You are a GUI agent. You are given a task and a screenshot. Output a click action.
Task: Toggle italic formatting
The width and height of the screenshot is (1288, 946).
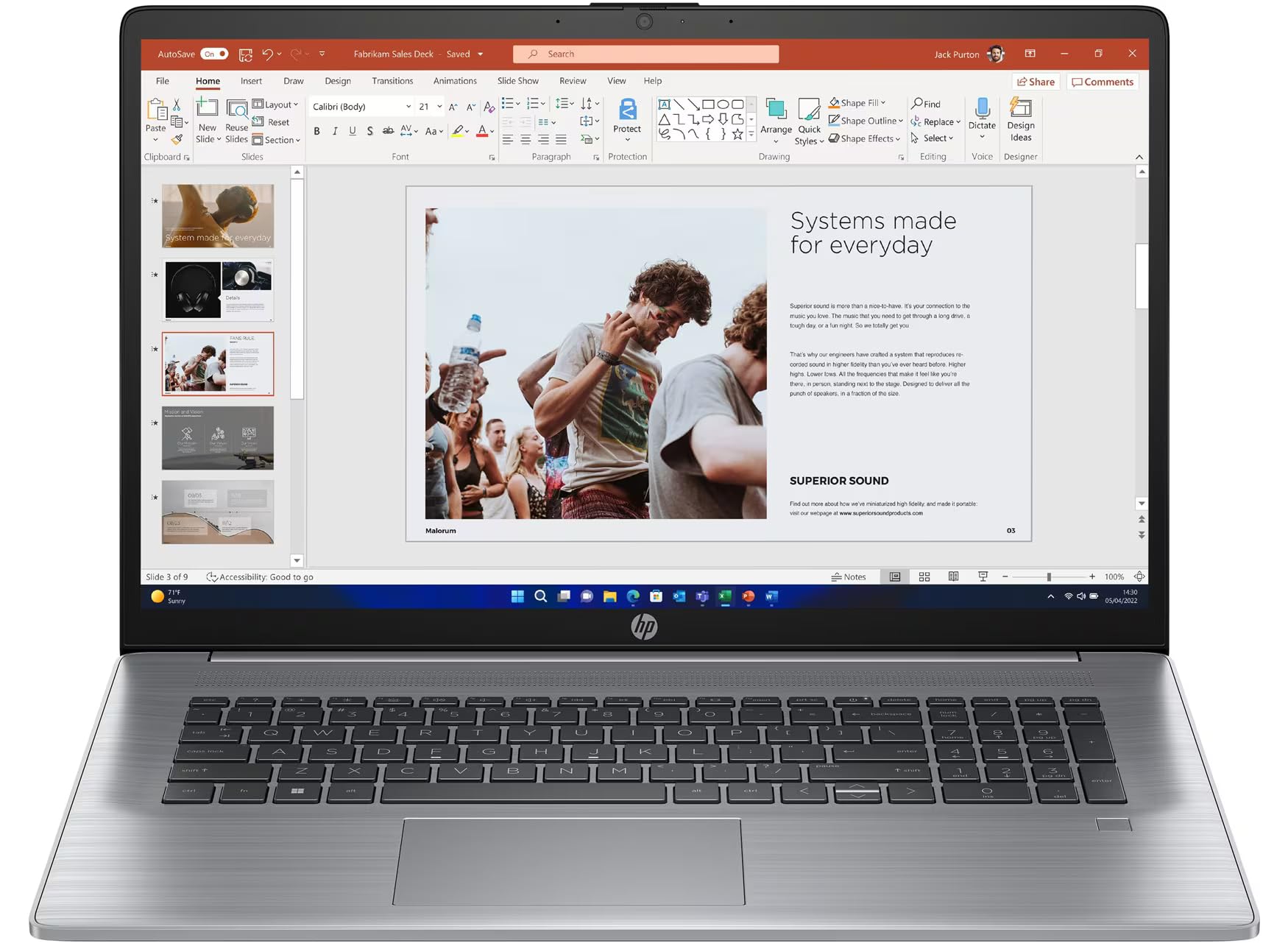point(335,131)
